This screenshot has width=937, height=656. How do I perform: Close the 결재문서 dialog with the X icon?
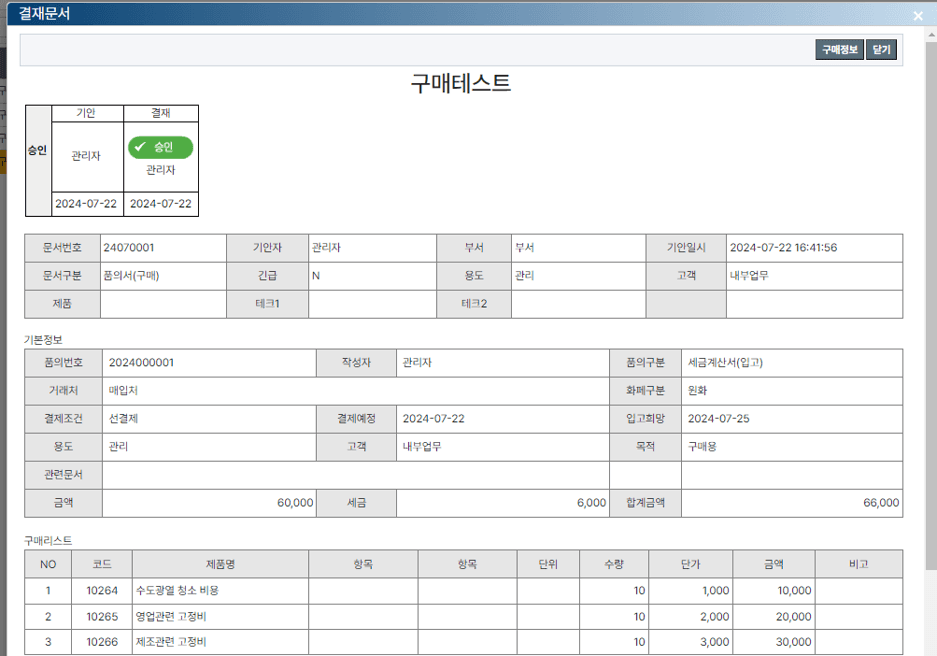[x=918, y=16]
